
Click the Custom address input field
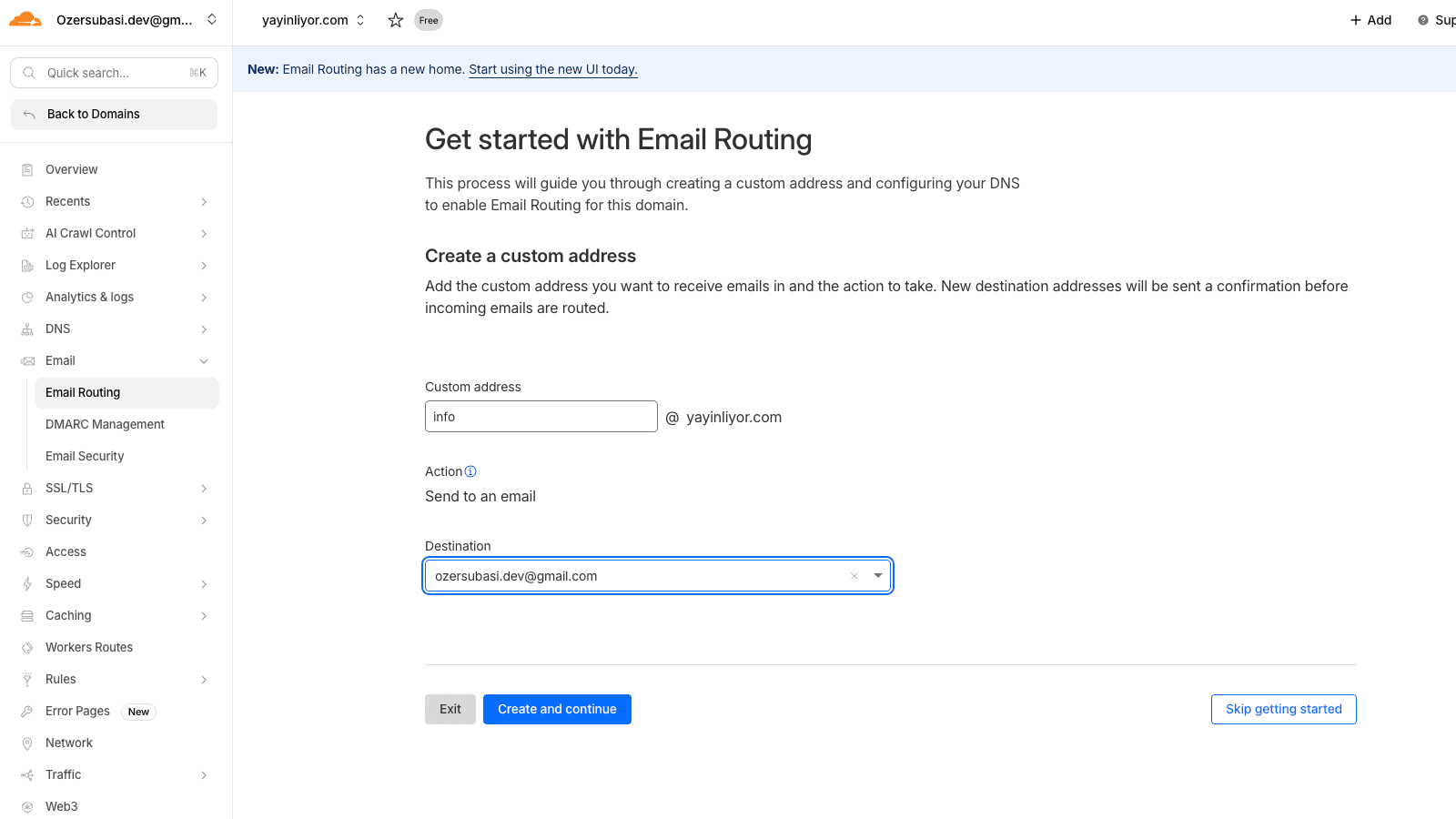point(541,417)
